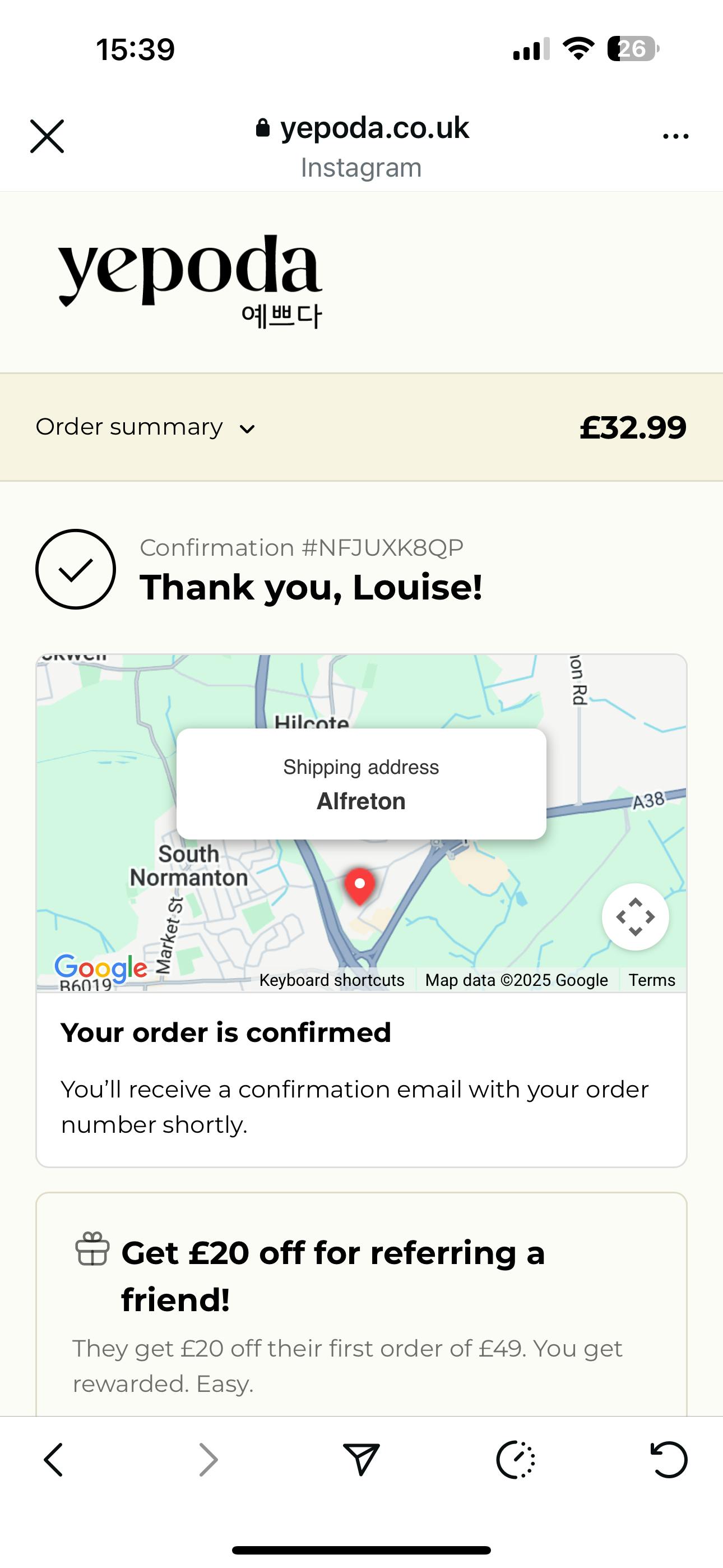Tap the order confirmed checkmark circle
Screen dimensions: 723x1568
[76, 569]
